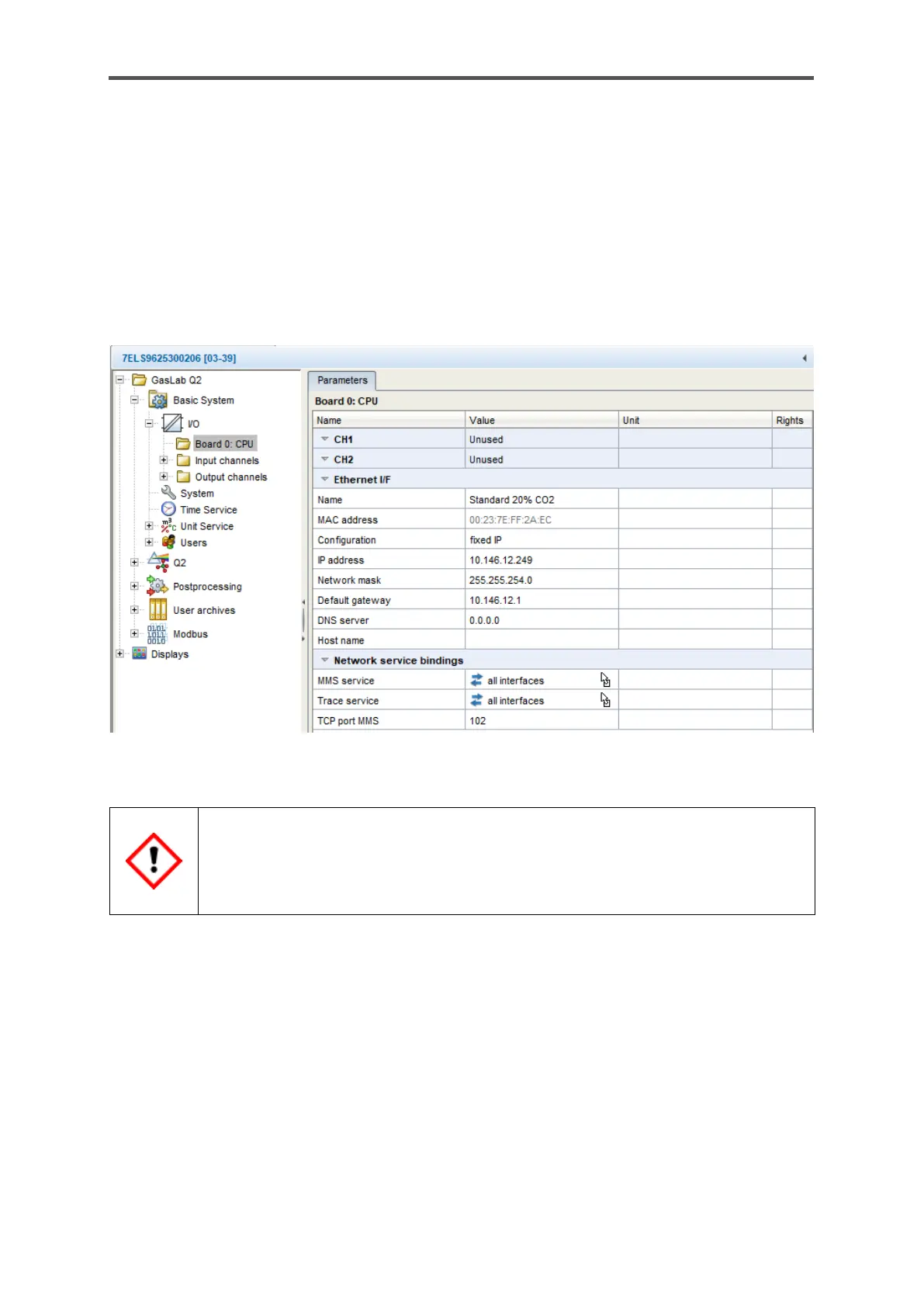Click the Time Service clock icon

[x=168, y=509]
